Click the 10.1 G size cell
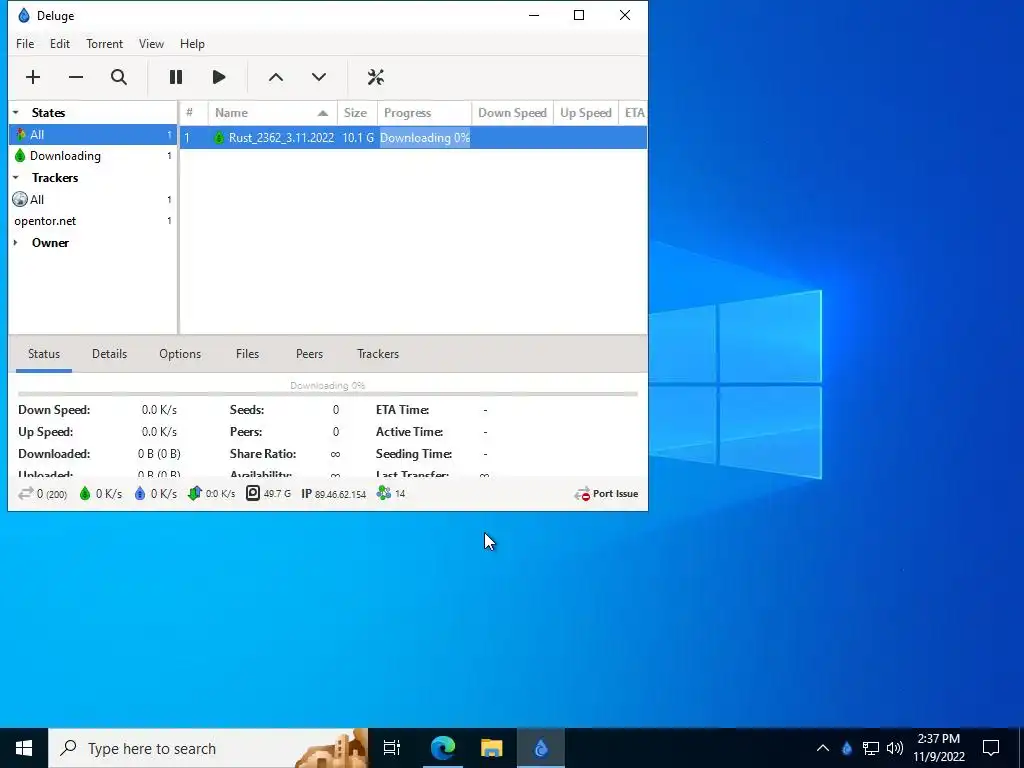The image size is (1024, 768). pos(358,138)
